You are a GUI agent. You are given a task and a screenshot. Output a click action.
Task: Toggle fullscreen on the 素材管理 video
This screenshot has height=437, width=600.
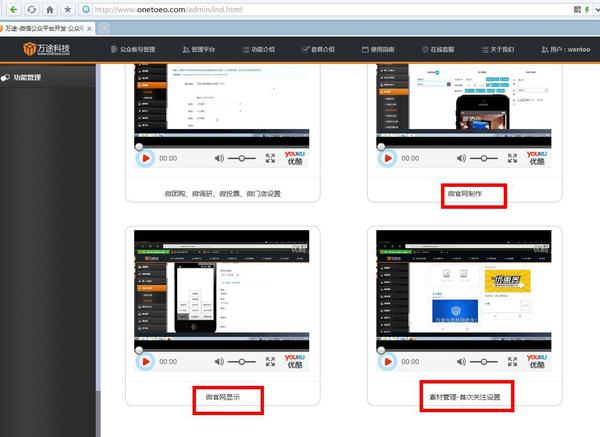[x=512, y=362]
